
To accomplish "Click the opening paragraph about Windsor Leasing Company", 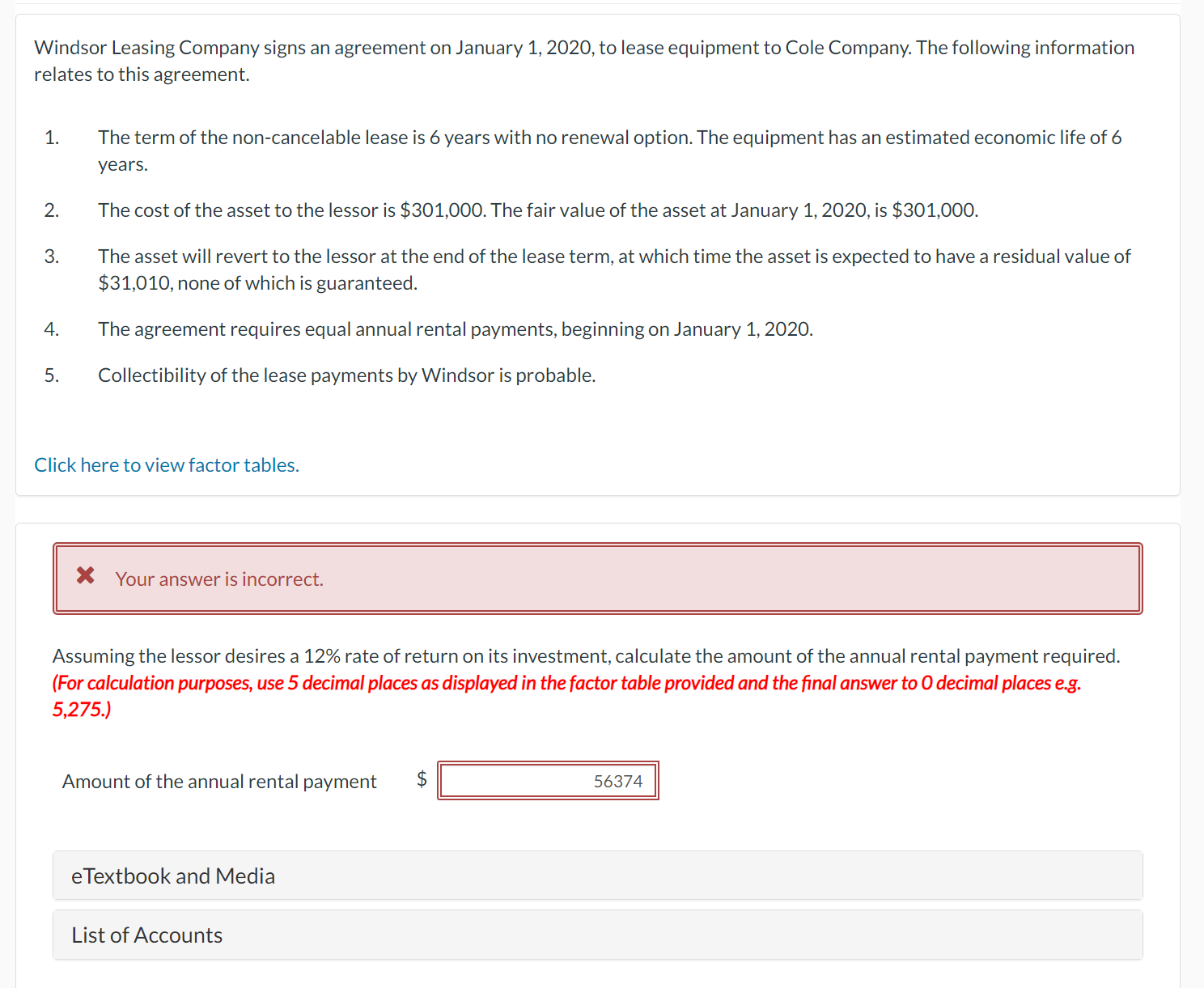I will [584, 61].
